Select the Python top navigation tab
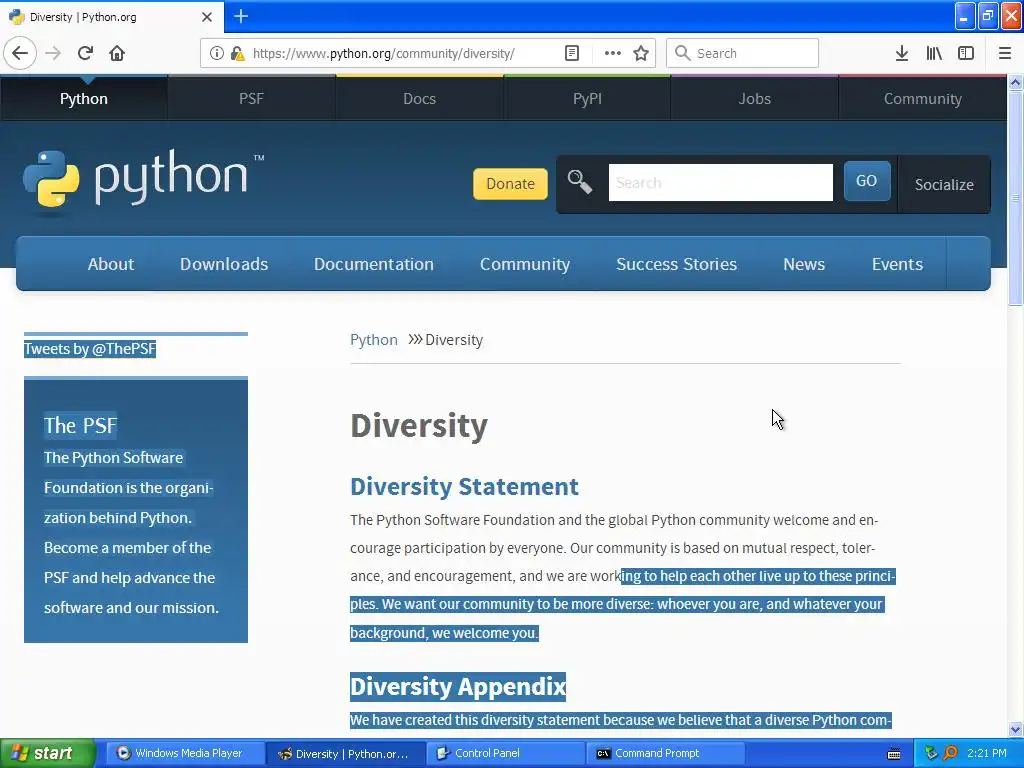1024x768 pixels. click(84, 99)
